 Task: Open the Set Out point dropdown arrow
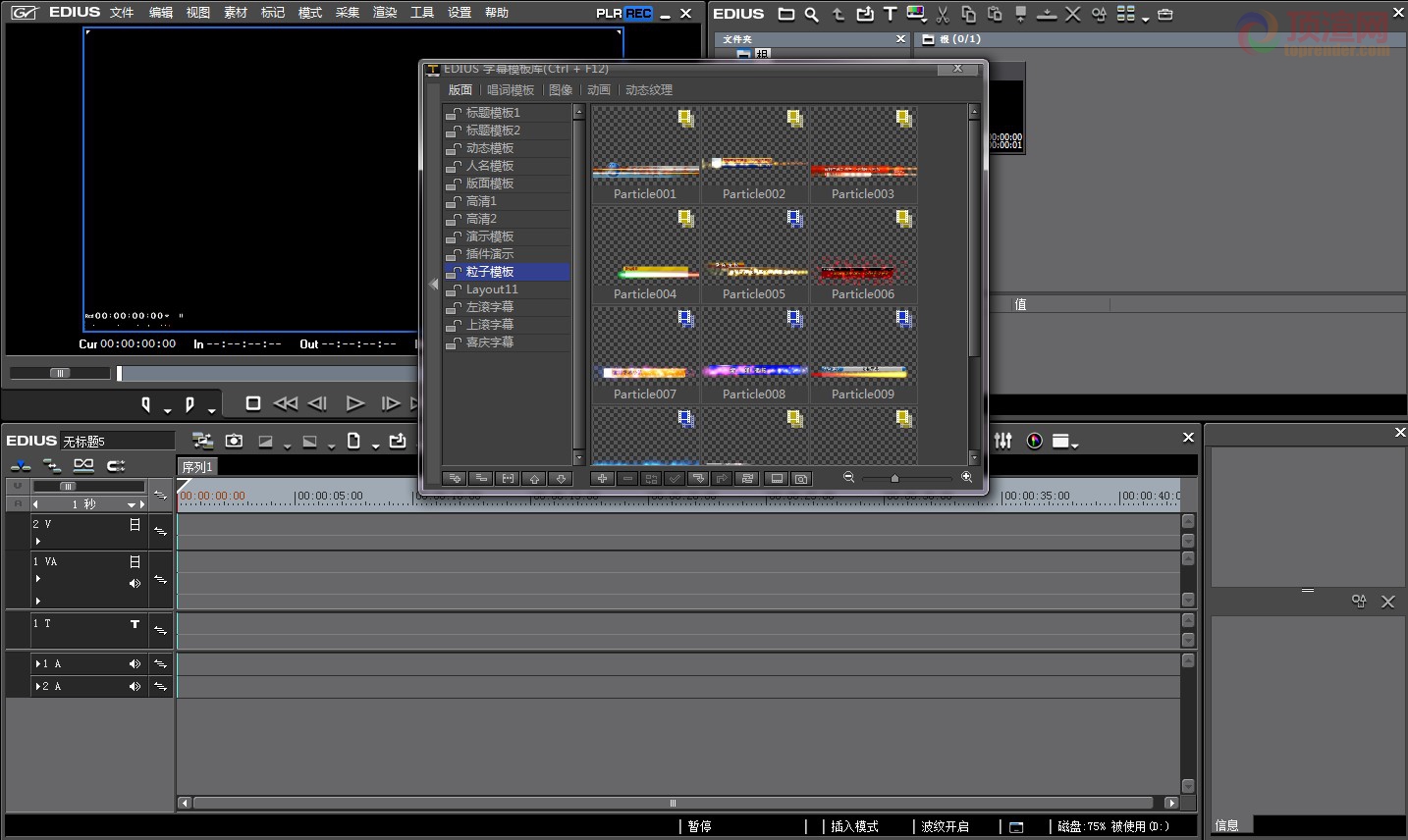click(x=211, y=409)
